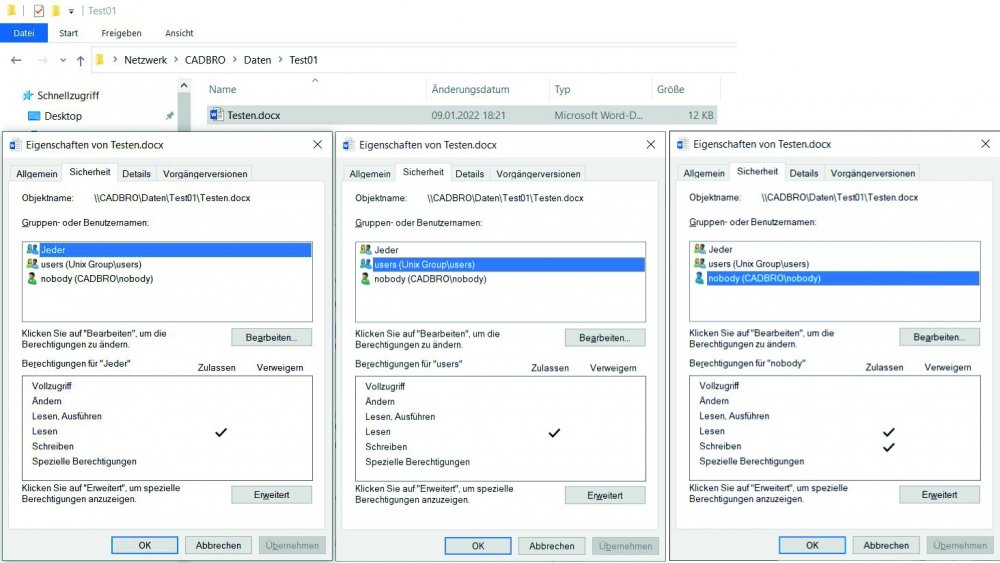Click CADBRO in the address path

coord(205,60)
